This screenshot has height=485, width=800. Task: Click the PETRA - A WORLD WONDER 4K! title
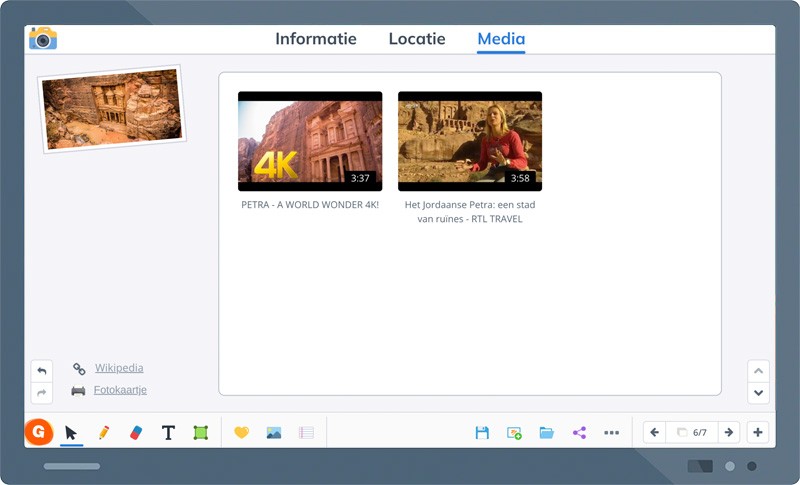pyautogui.click(x=310, y=205)
